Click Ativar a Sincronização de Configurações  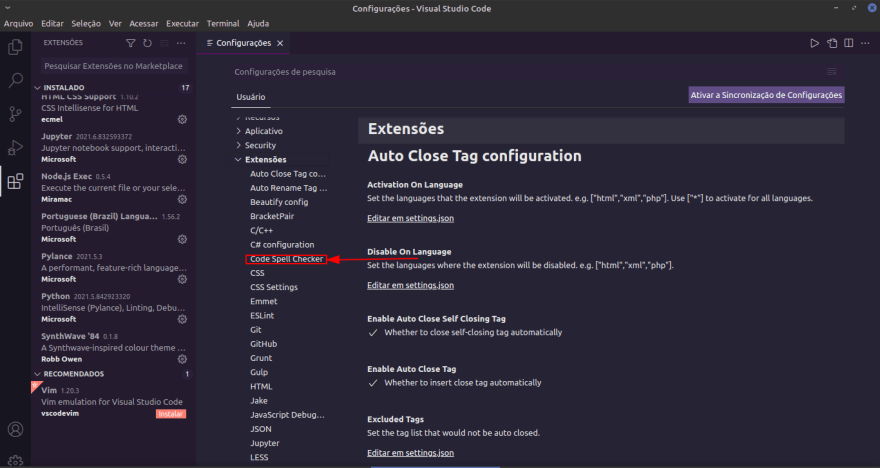pyautogui.click(x=766, y=95)
